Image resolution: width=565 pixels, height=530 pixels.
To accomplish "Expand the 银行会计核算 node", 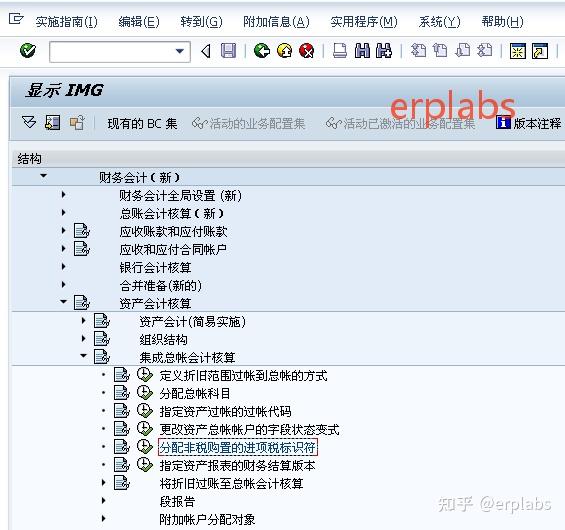I will [x=63, y=267].
